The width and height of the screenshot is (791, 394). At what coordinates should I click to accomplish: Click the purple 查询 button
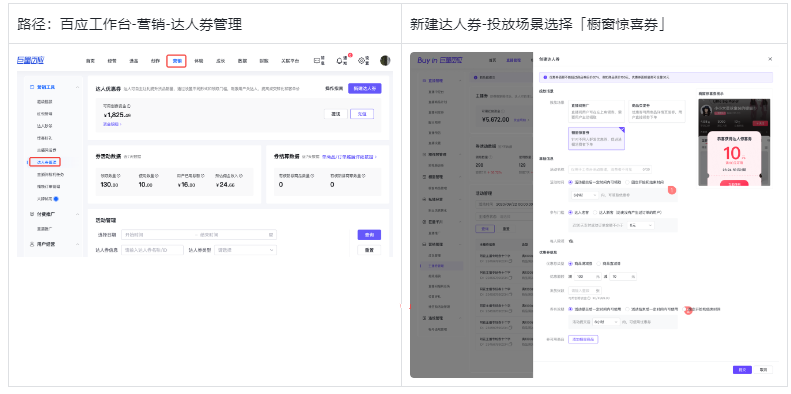tap(369, 235)
